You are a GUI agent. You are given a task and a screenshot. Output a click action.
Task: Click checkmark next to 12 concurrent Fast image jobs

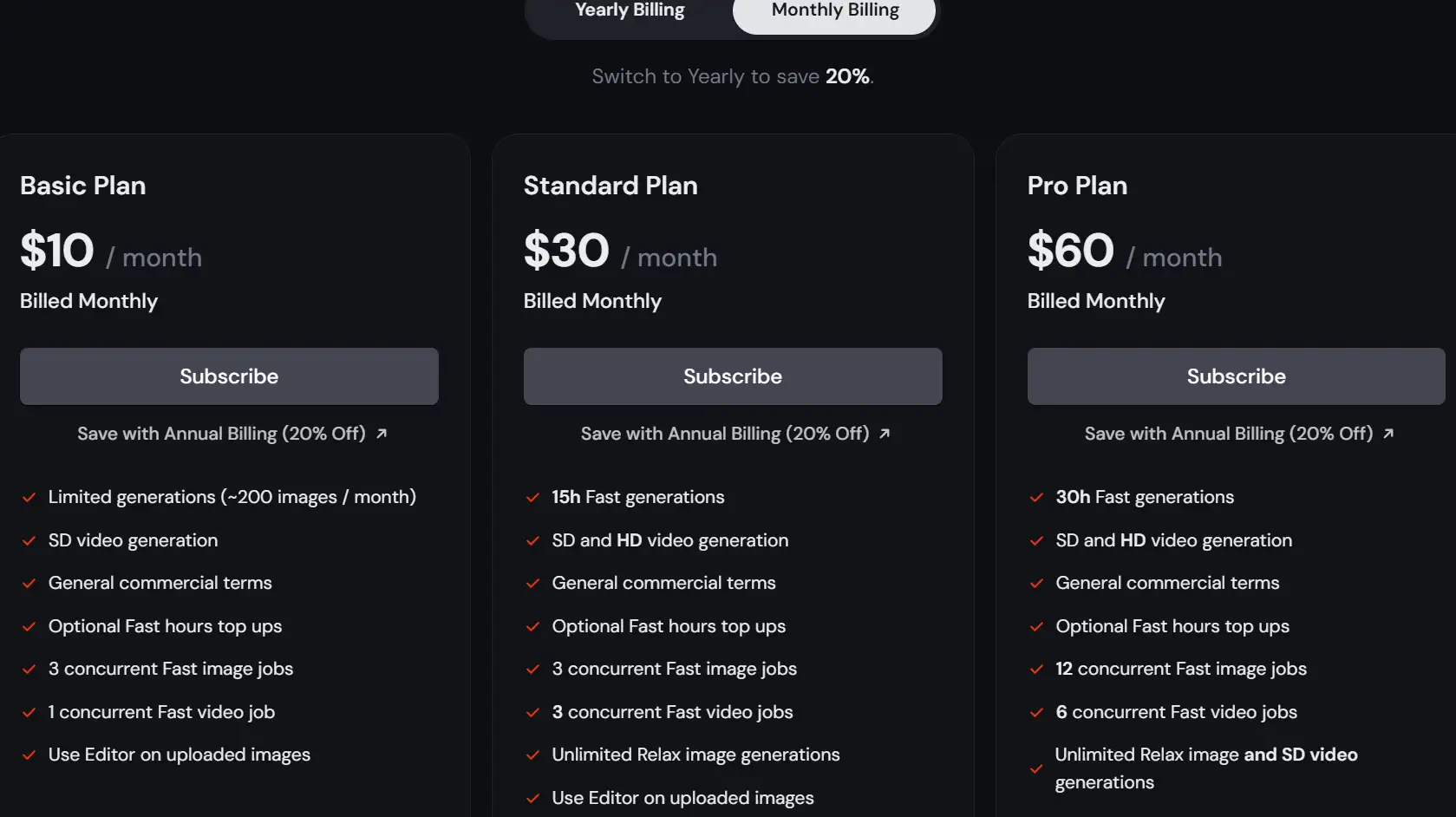1036,670
